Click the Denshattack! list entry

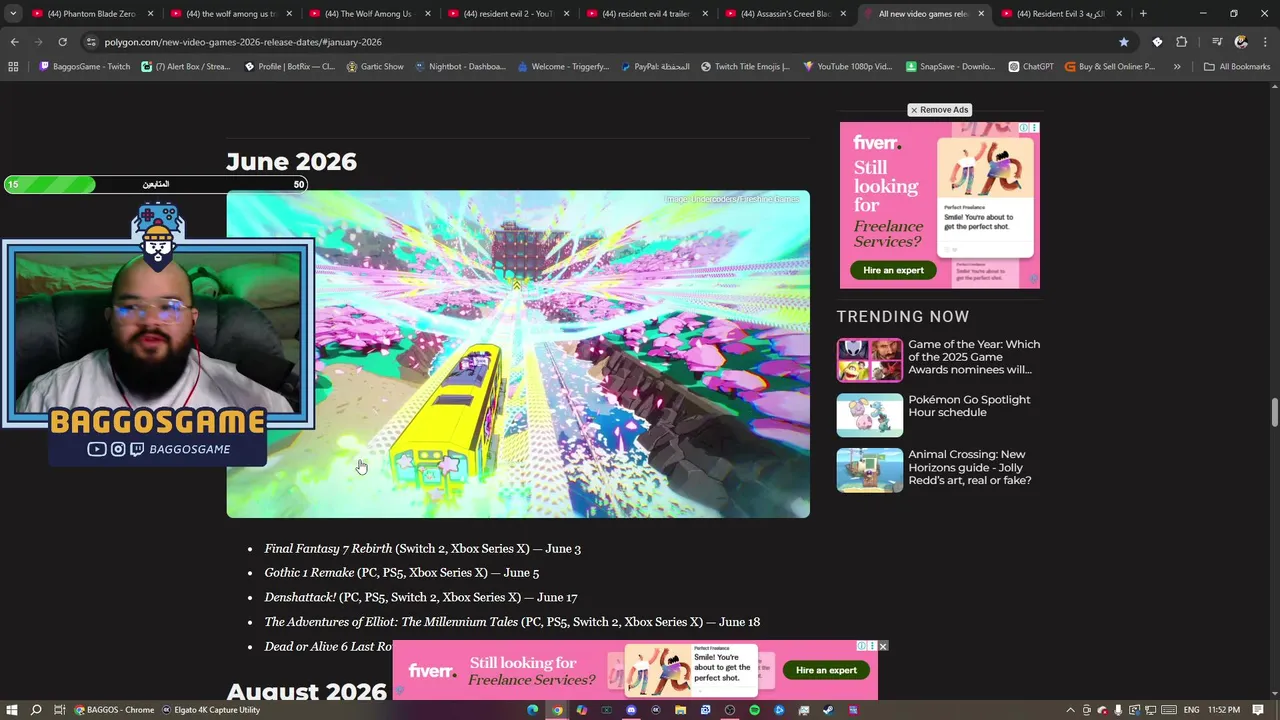[x=420, y=597]
